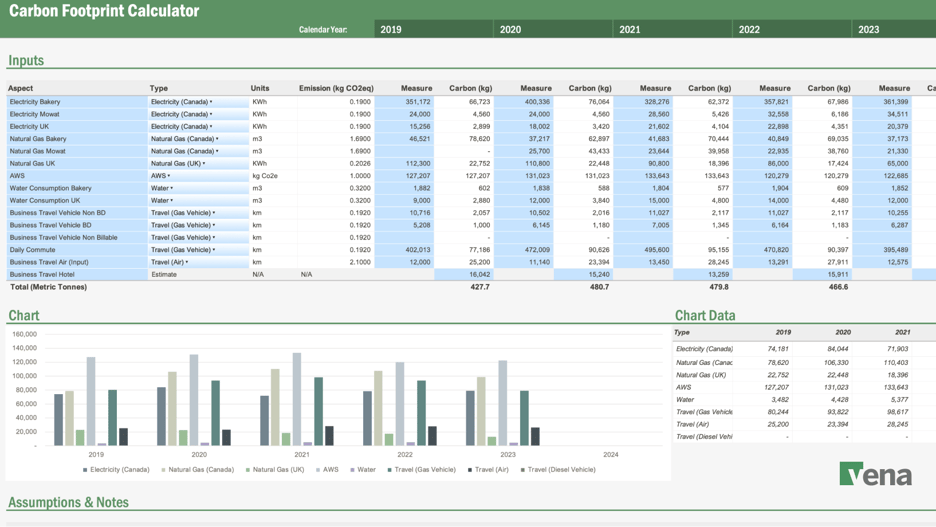The image size is (936, 527).
Task: Click the Vena logo
Action: (875, 474)
